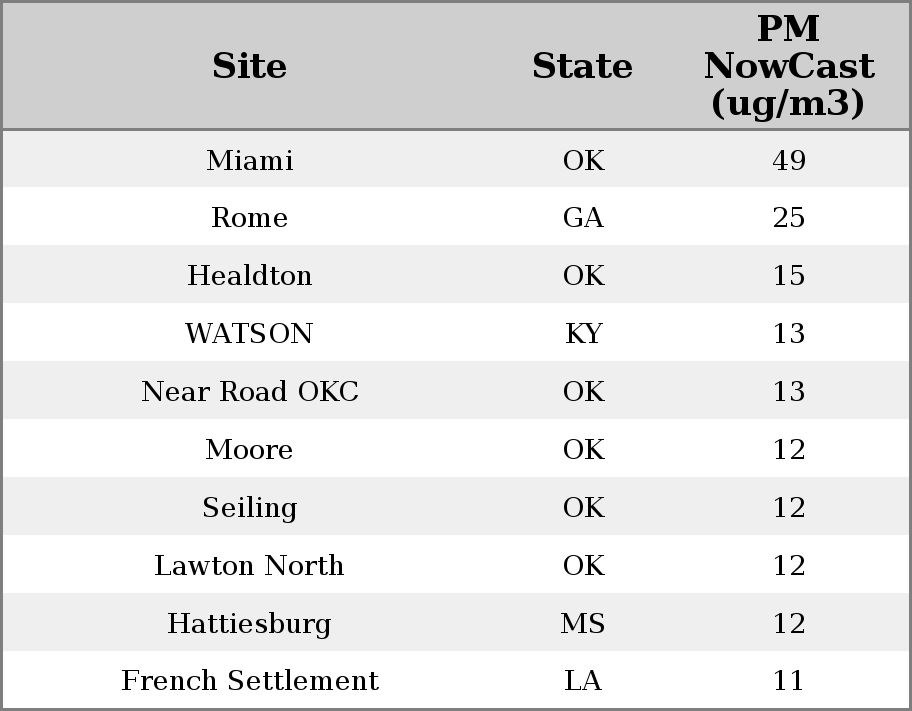Viewport: 912px width, 711px height.
Task: Click the KY state cell
Action: (x=583, y=334)
